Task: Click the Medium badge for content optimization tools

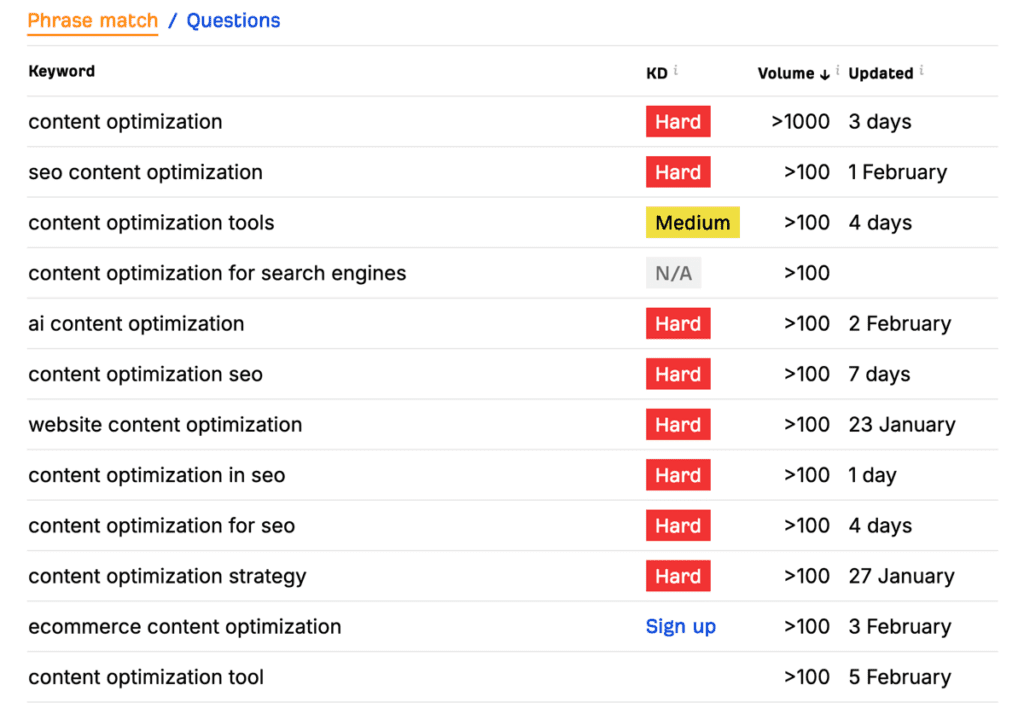Action: pyautogui.click(x=692, y=222)
